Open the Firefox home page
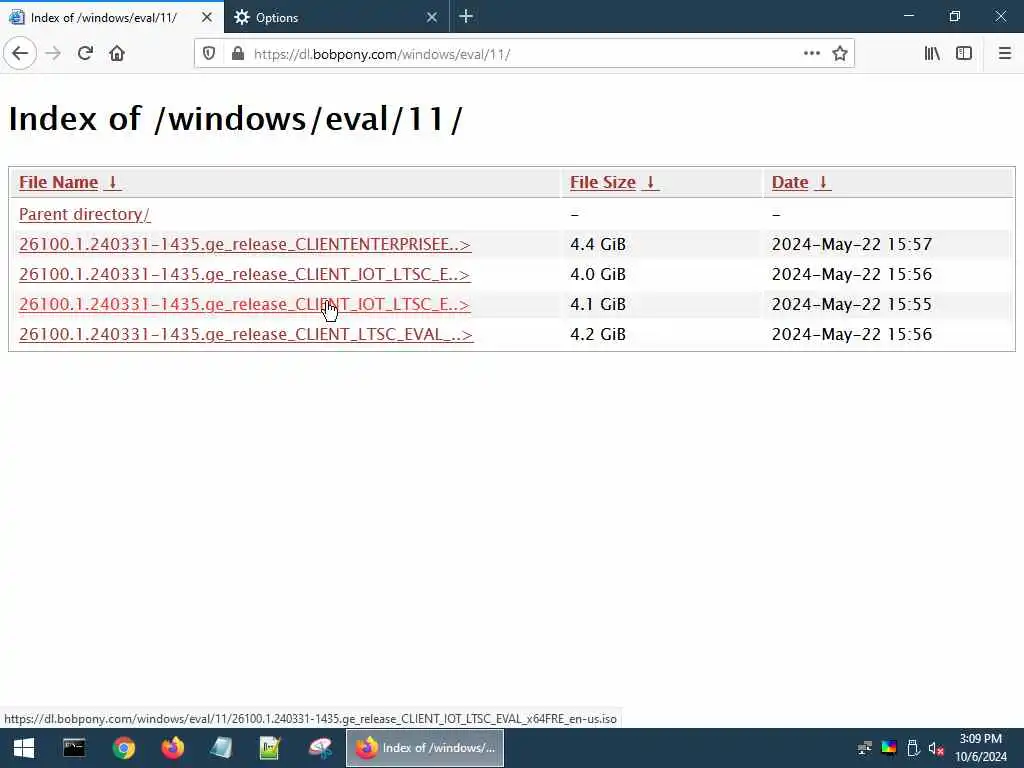Screen dimensions: 1024x768 117,54
